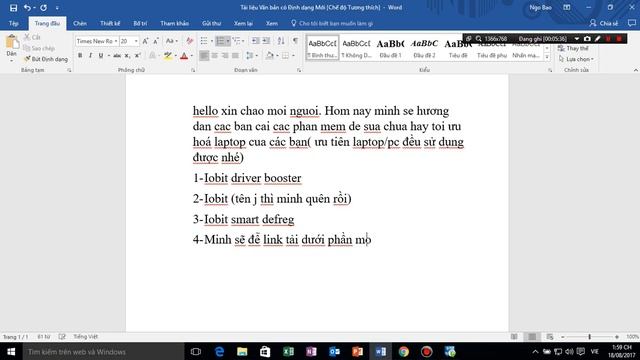
Task: Align text left
Action: click(x=204, y=56)
